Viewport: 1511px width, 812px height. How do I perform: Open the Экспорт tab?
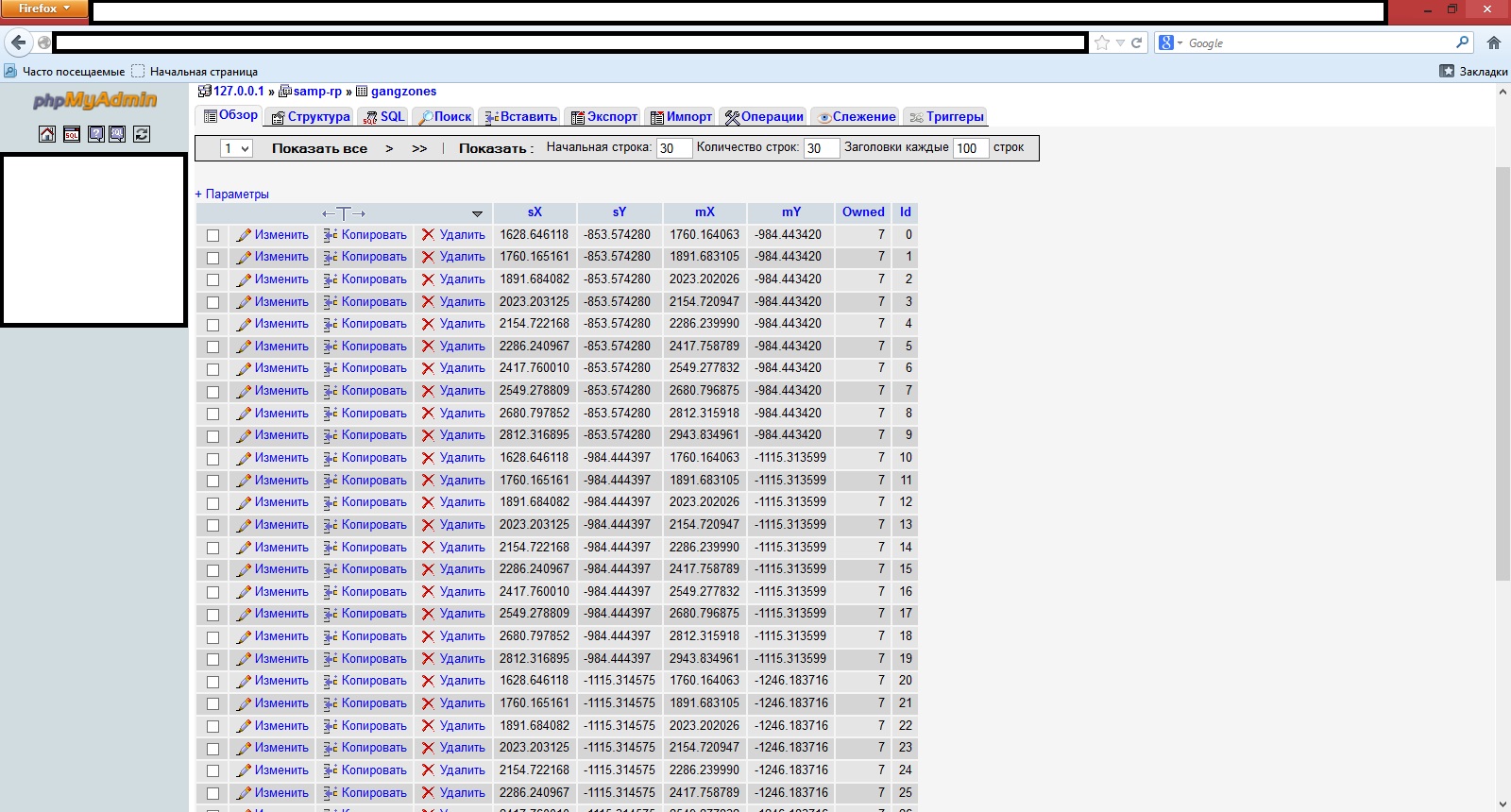(x=604, y=117)
